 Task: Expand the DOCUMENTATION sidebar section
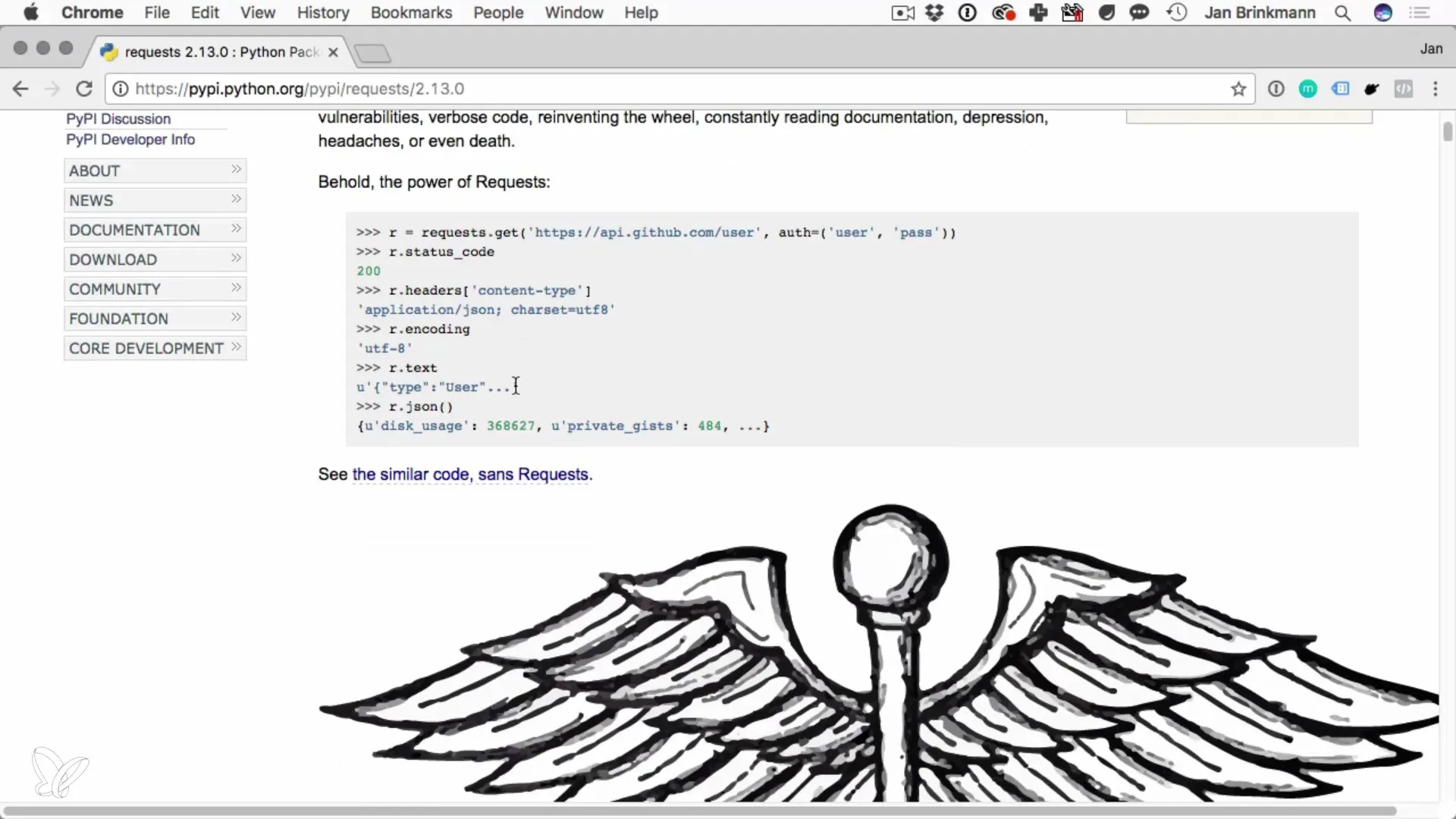point(155,230)
